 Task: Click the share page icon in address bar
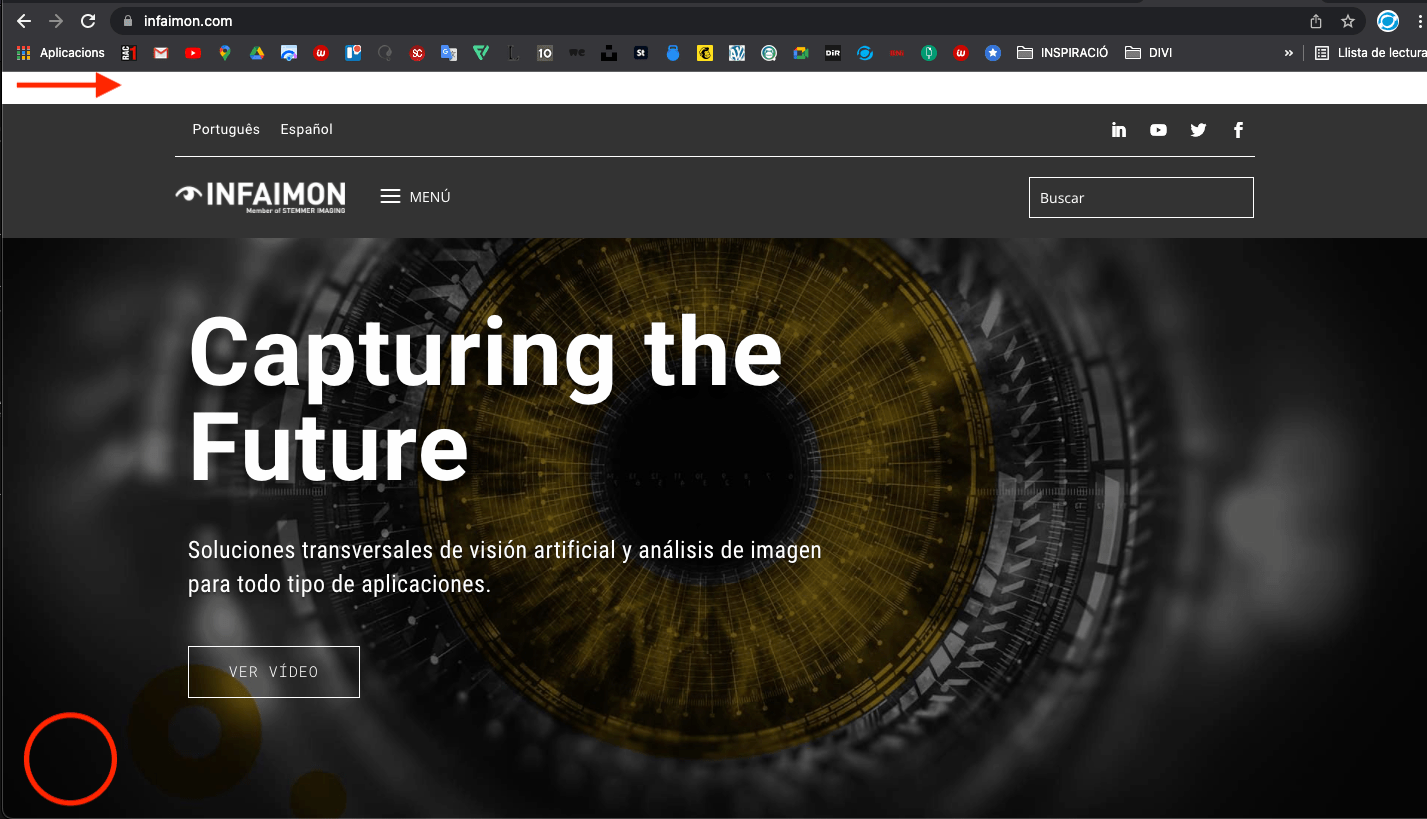click(1316, 21)
